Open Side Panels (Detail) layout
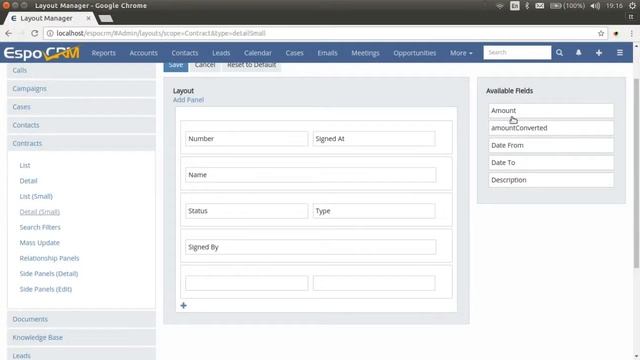Viewport: 640px width, 360px height. coord(49,274)
